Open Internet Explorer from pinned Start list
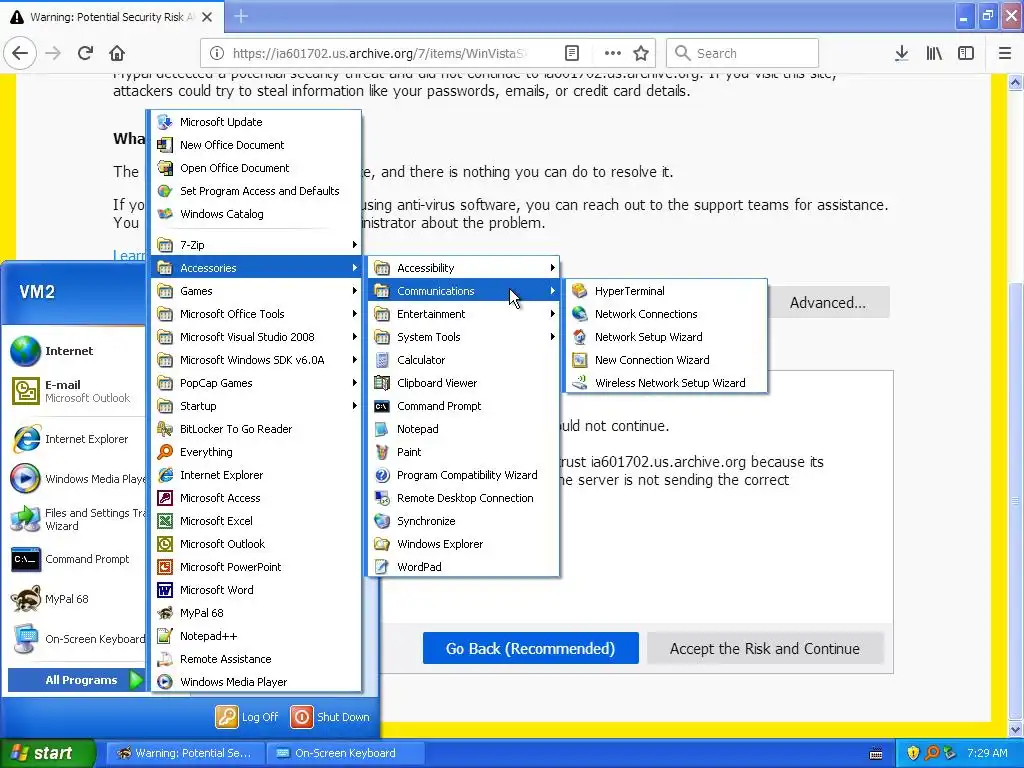Screen dimensions: 1024x768 pyautogui.click(x=73, y=439)
